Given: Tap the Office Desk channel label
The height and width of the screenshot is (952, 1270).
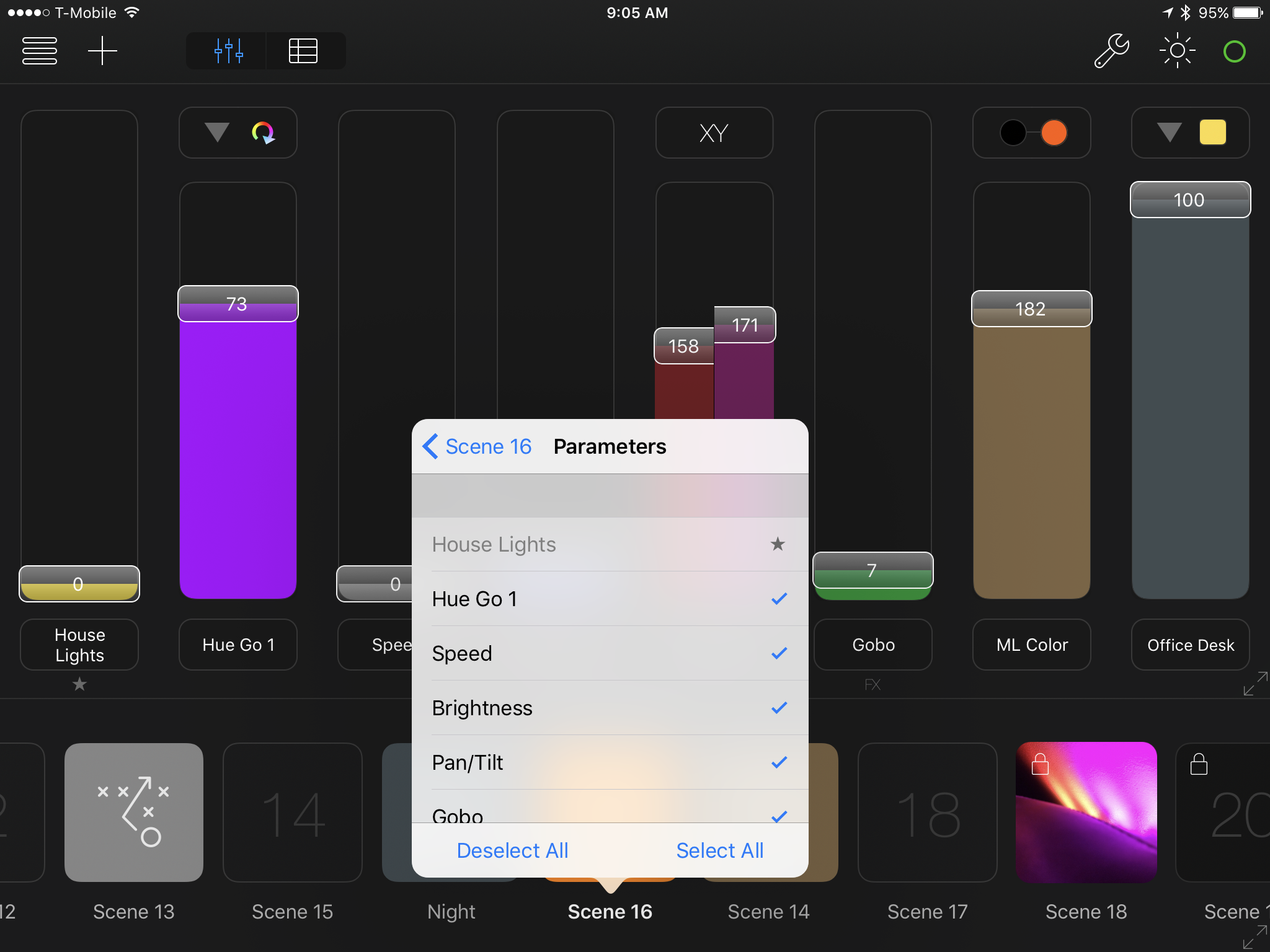Looking at the screenshot, I should pyautogui.click(x=1191, y=645).
